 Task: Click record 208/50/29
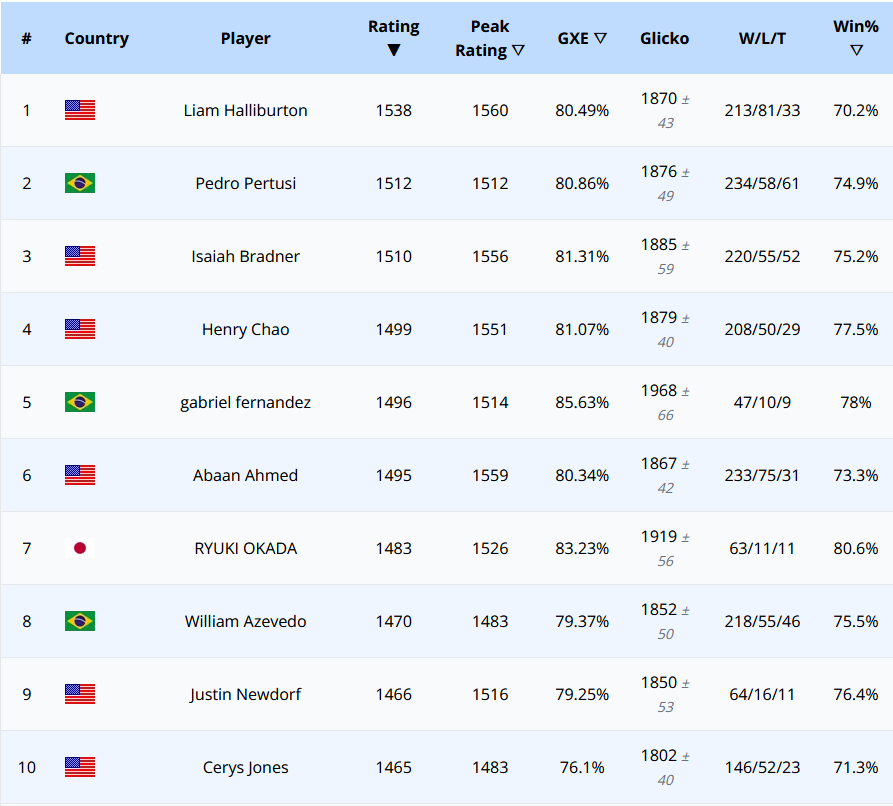[x=762, y=329]
